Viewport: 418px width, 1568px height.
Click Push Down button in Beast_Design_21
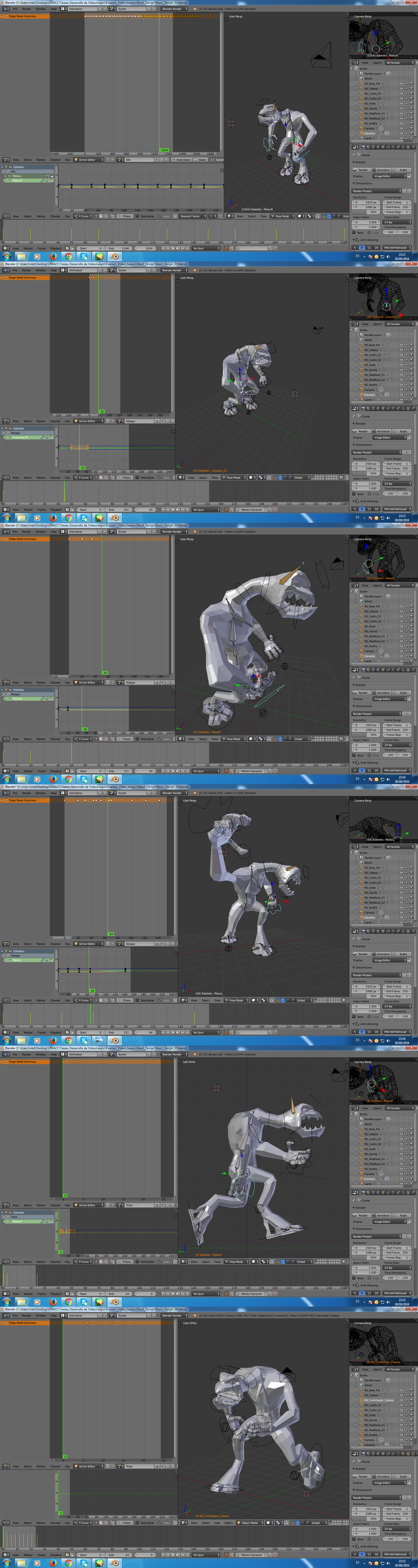181,160
